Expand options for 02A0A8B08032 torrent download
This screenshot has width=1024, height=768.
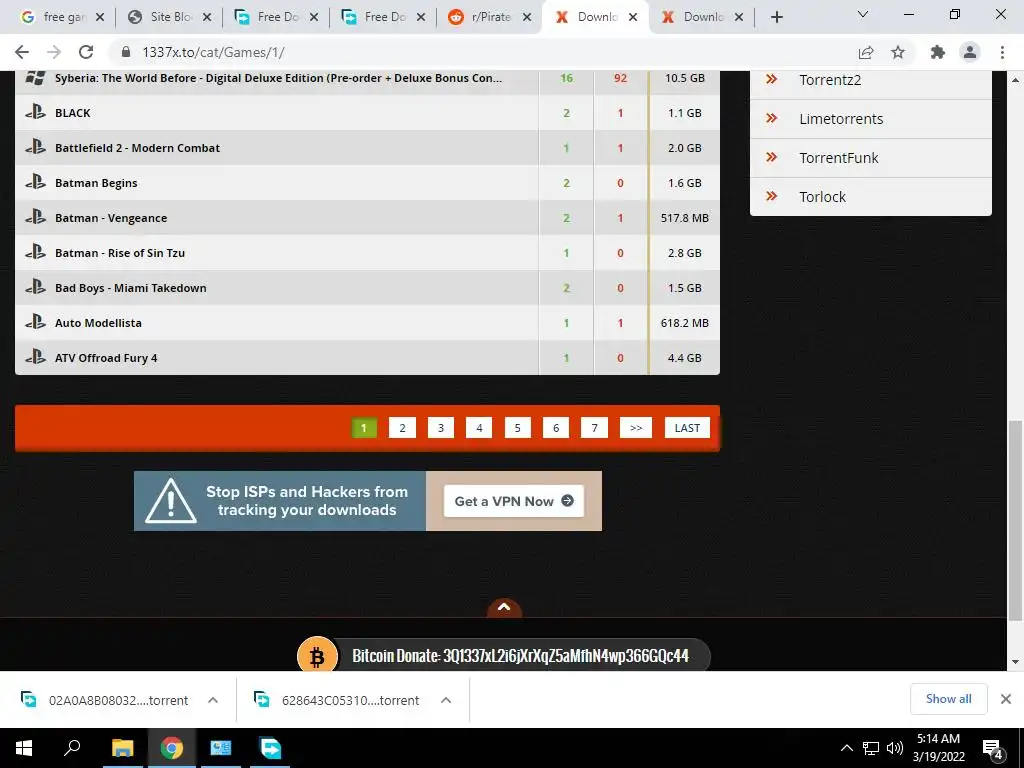[x=213, y=700]
